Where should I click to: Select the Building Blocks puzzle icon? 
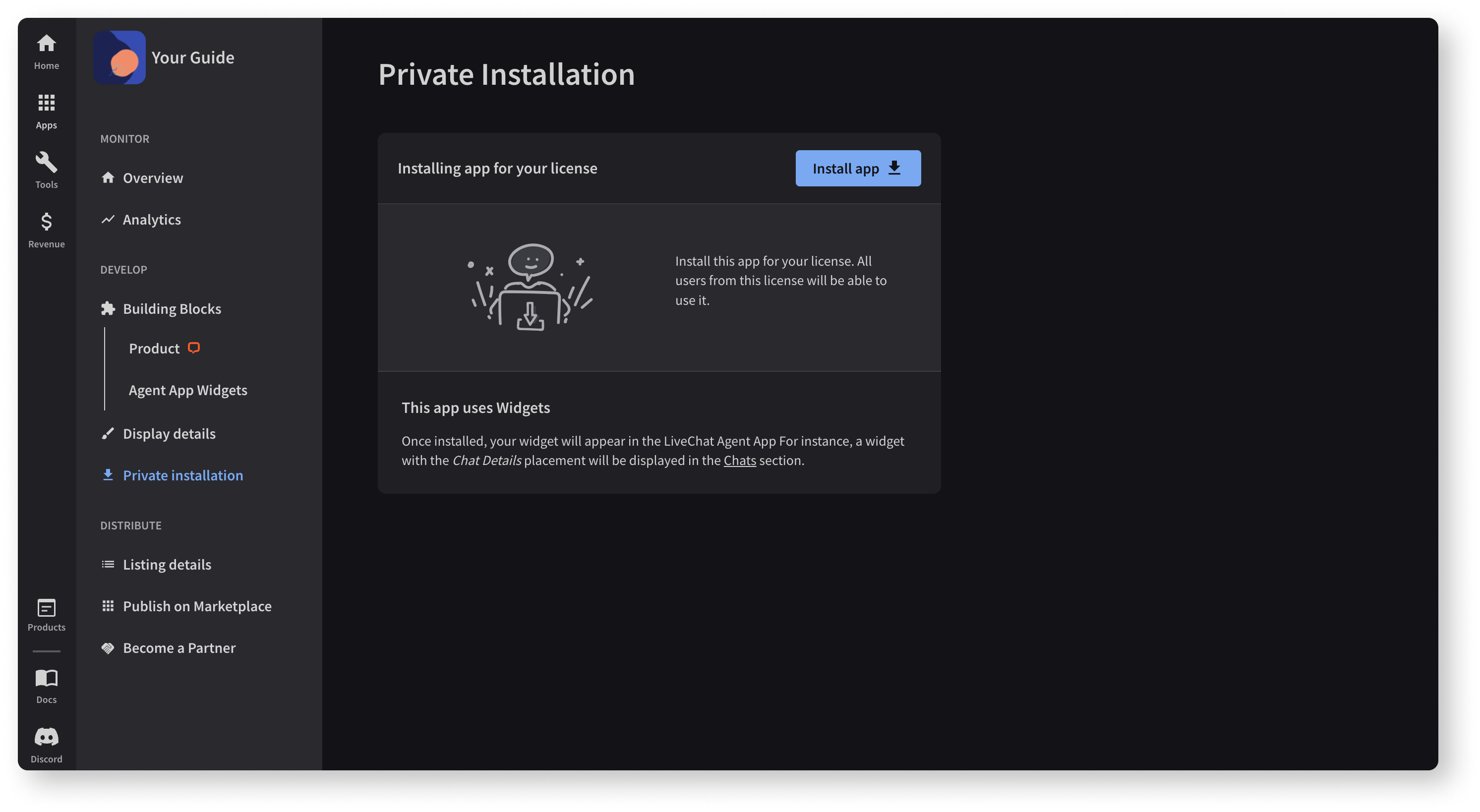(x=108, y=308)
